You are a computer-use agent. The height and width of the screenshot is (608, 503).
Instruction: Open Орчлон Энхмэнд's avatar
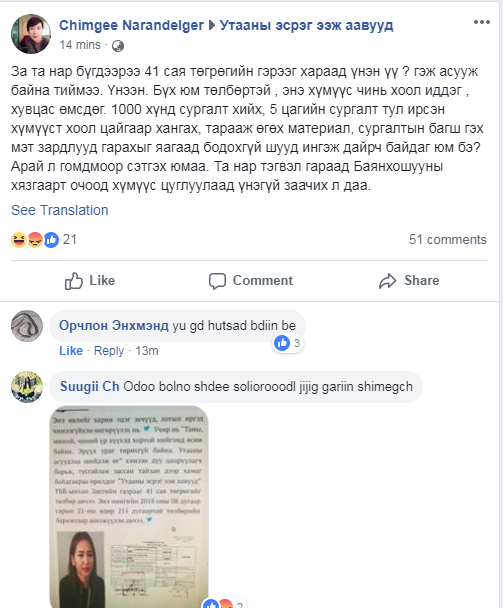(x=27, y=326)
